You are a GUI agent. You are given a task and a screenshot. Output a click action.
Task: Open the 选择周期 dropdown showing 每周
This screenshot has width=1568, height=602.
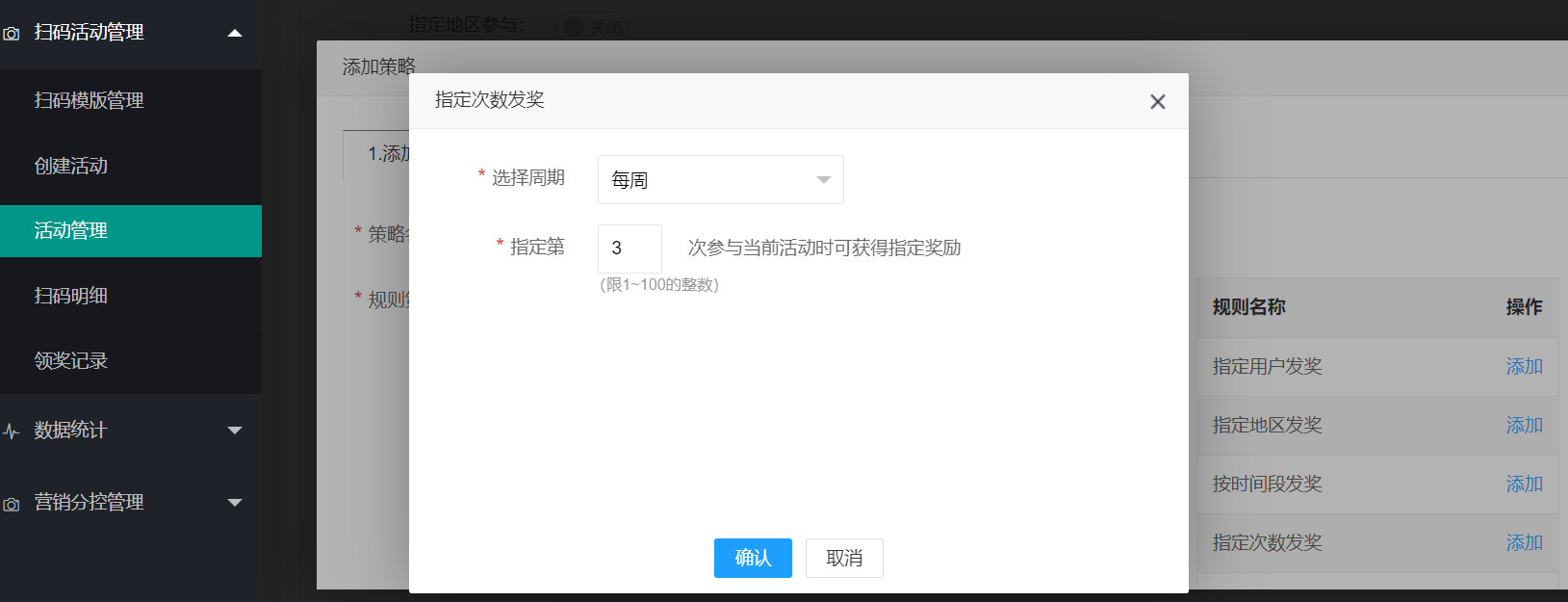pyautogui.click(x=721, y=179)
